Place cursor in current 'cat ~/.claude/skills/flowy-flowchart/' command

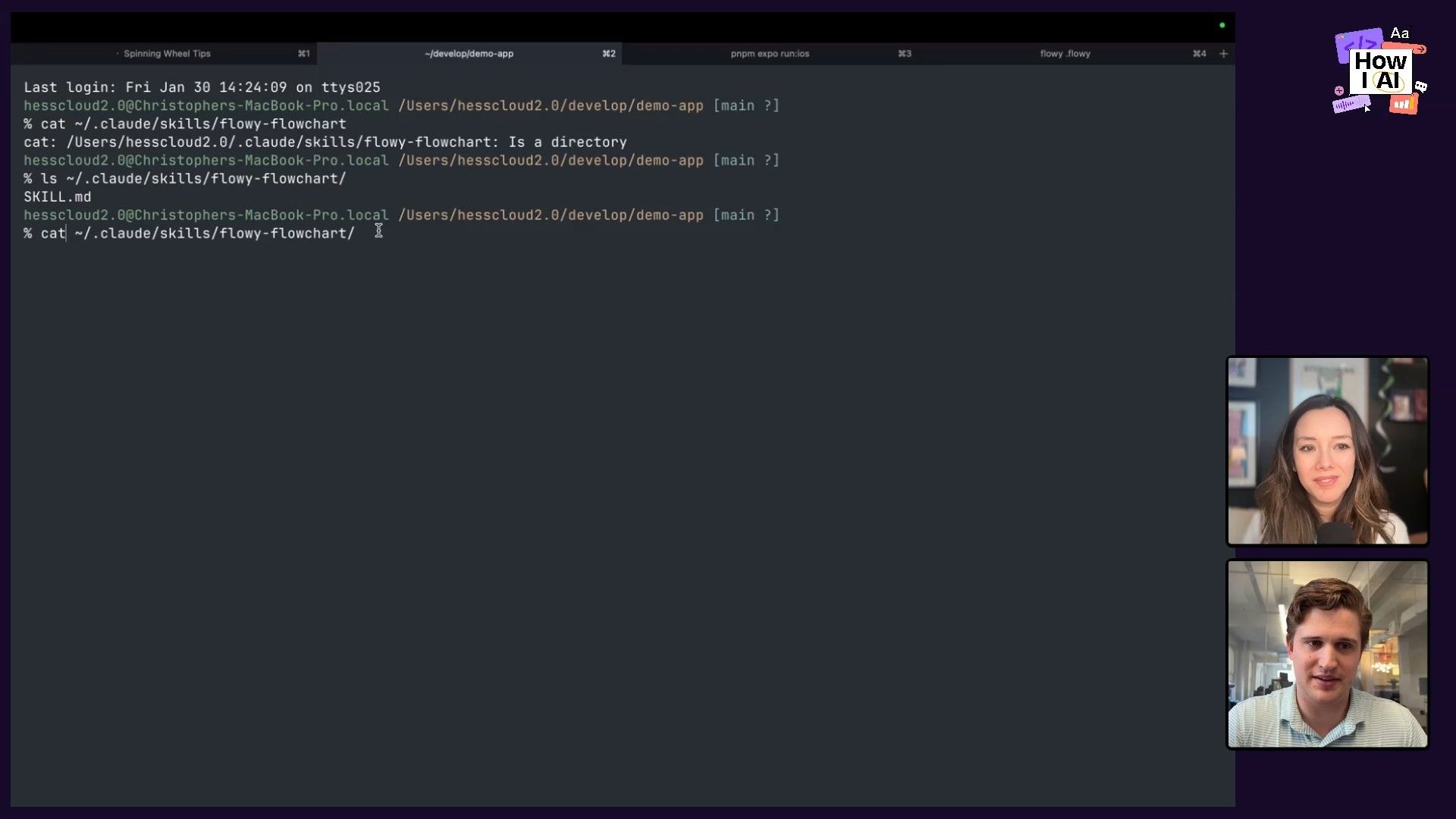[189, 234]
